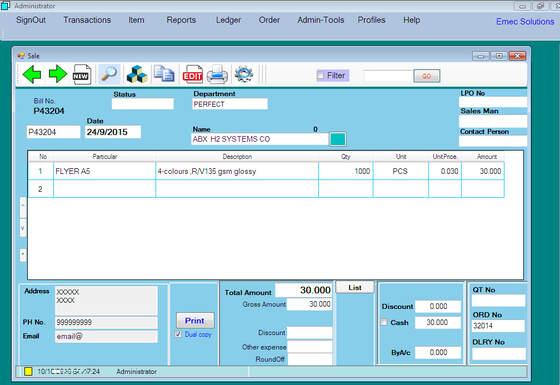The height and width of the screenshot is (385, 560).
Task: Open settings with gear toolbar icon
Action: tap(244, 74)
